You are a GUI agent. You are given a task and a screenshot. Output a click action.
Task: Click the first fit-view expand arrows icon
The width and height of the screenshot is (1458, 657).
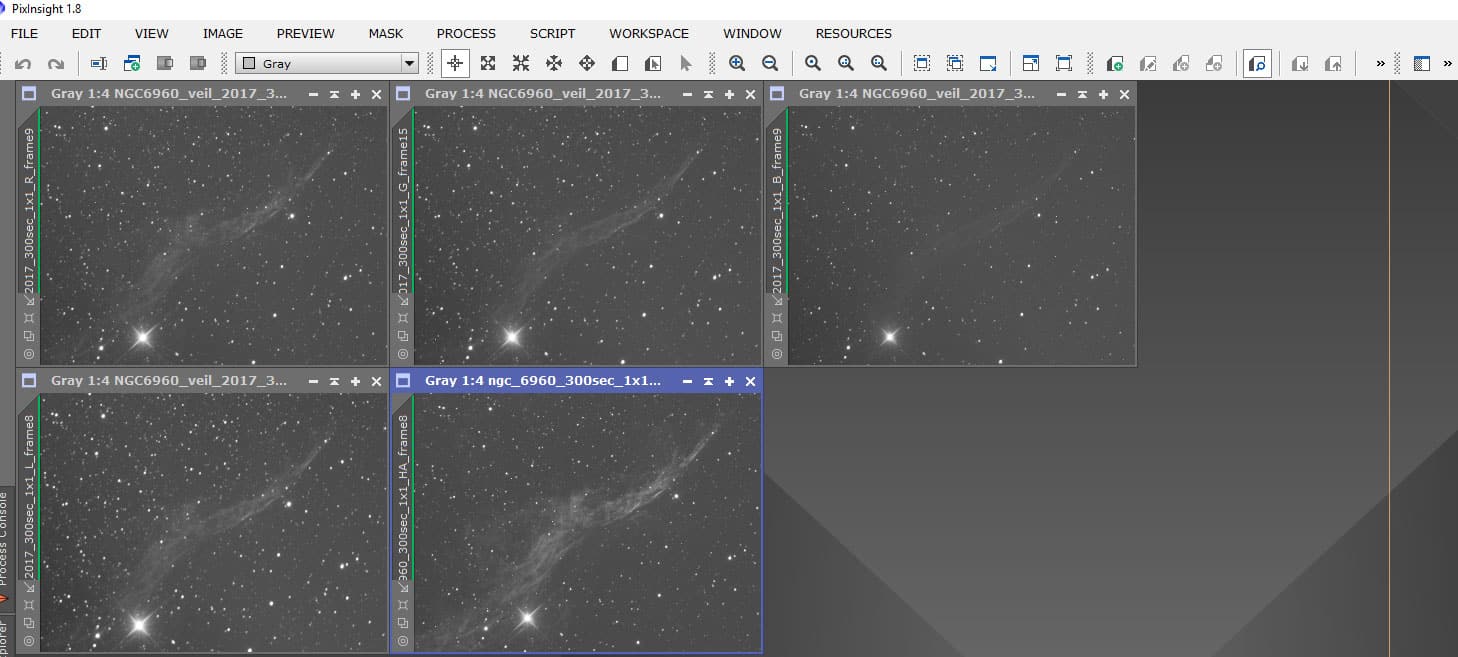point(488,63)
